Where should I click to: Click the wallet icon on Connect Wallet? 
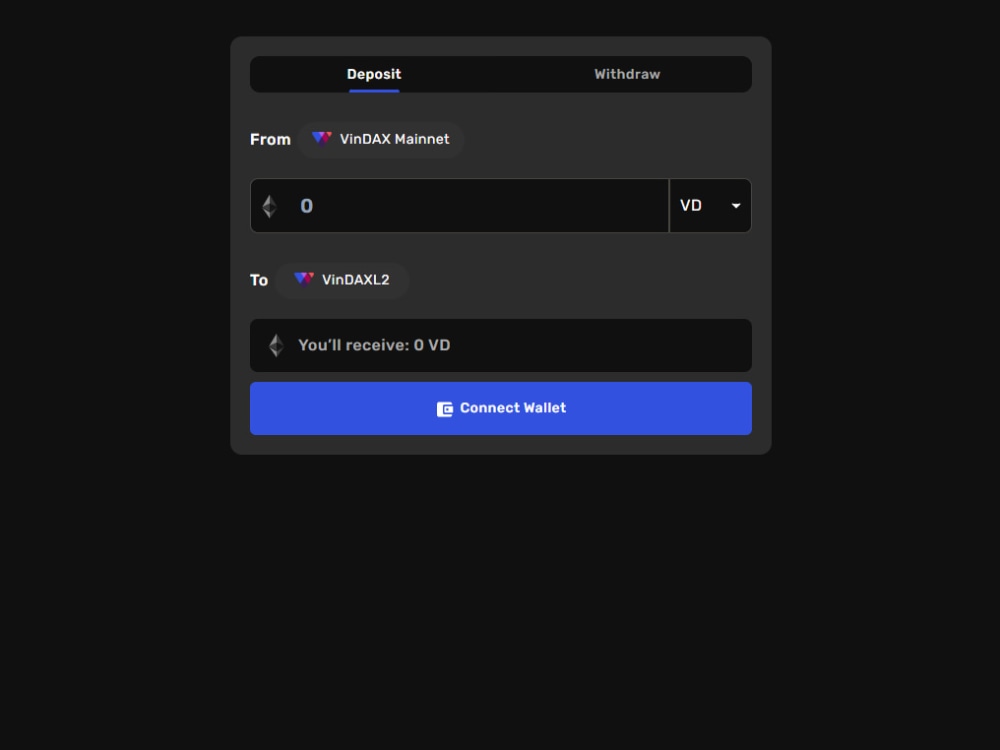point(445,409)
